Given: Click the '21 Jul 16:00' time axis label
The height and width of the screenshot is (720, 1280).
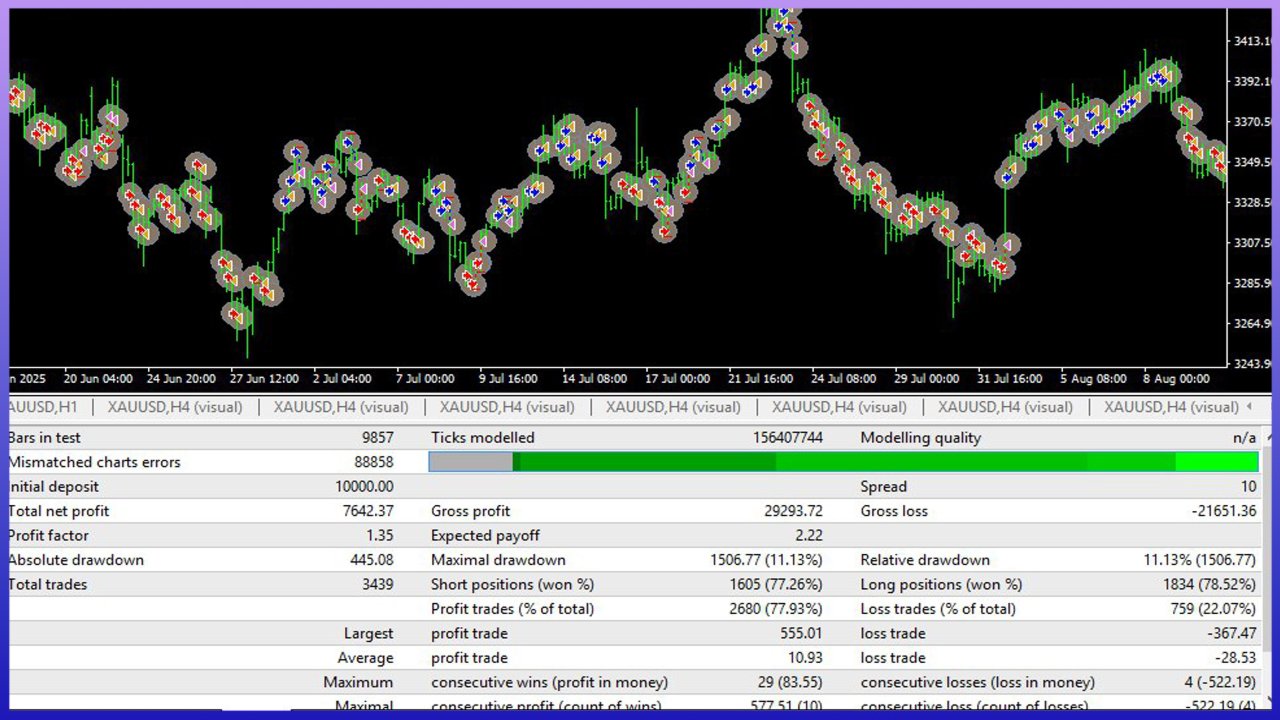Looking at the screenshot, I should (759, 379).
